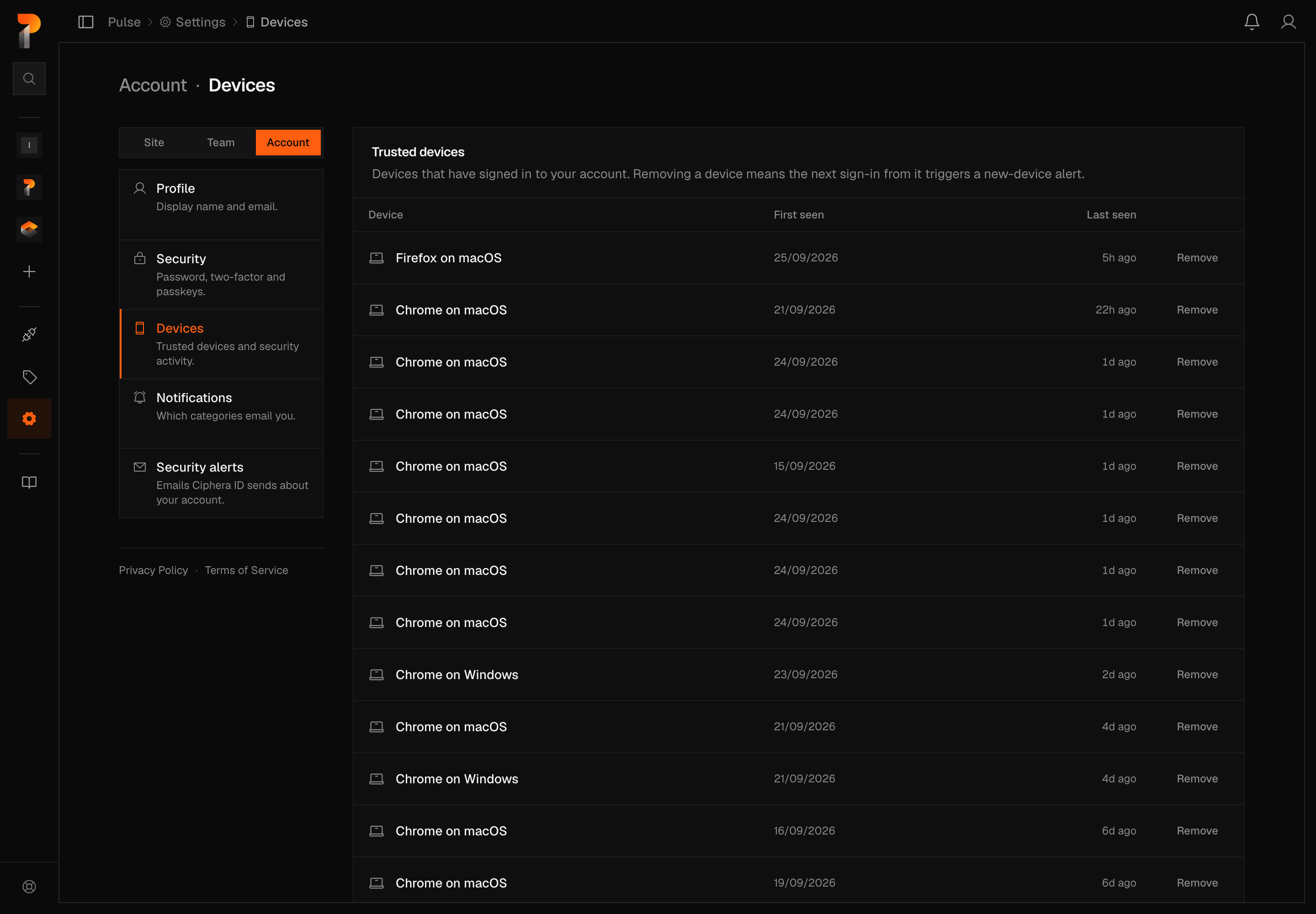The image size is (1316, 914).
Task: Open the Security settings section
Action: [x=221, y=274]
